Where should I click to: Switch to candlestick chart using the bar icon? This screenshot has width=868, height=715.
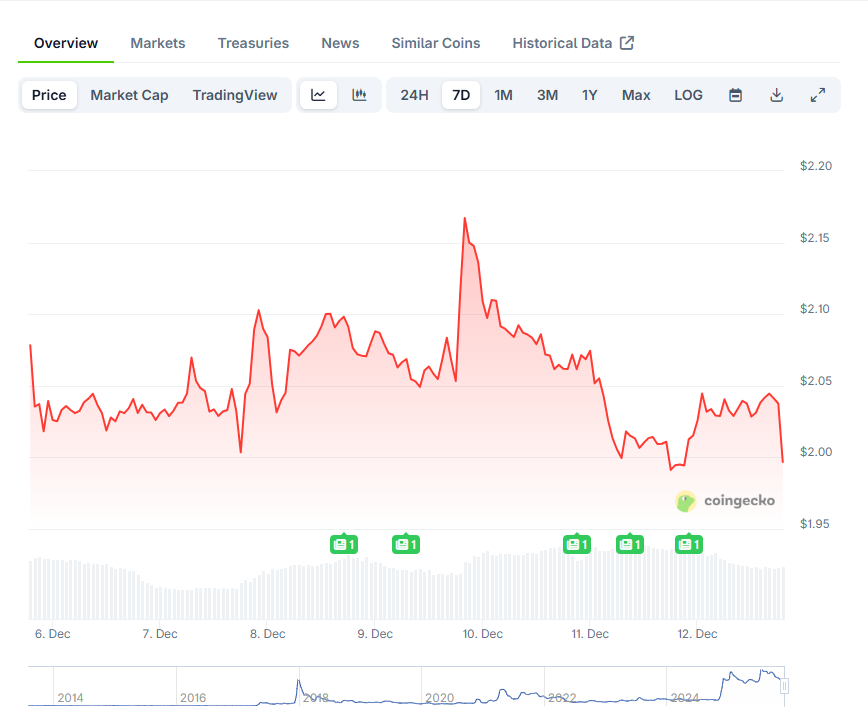[x=359, y=94]
